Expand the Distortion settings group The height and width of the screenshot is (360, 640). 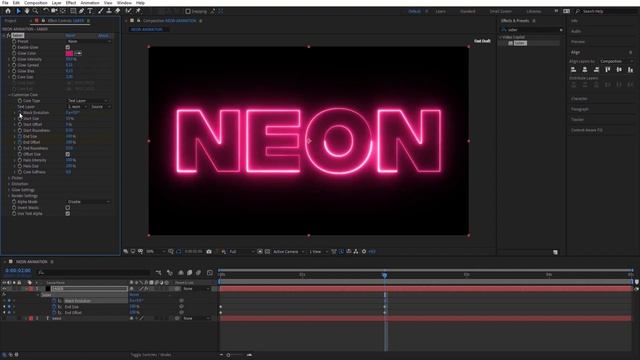click(x=9, y=184)
